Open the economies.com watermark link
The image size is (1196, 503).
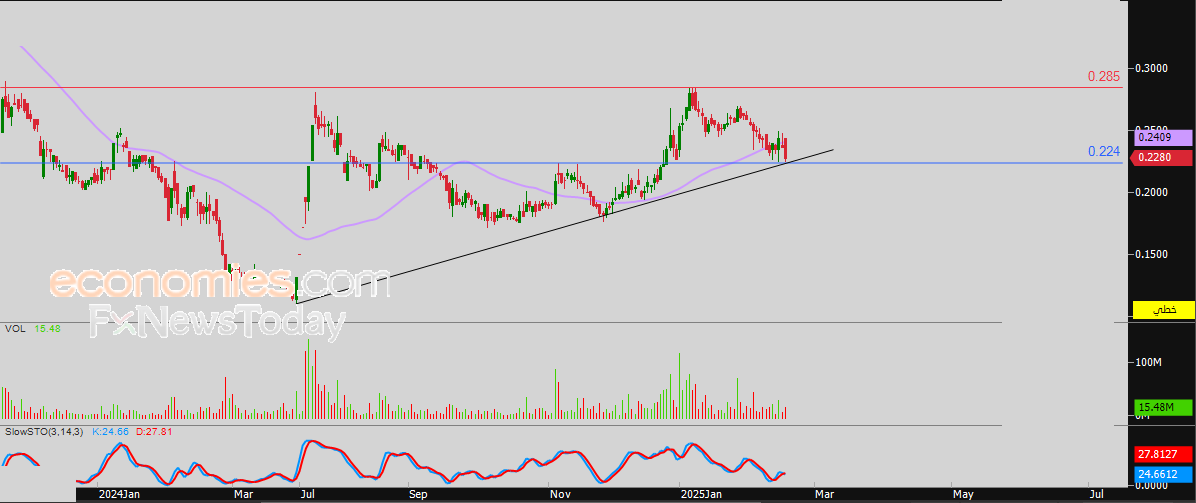(220, 282)
